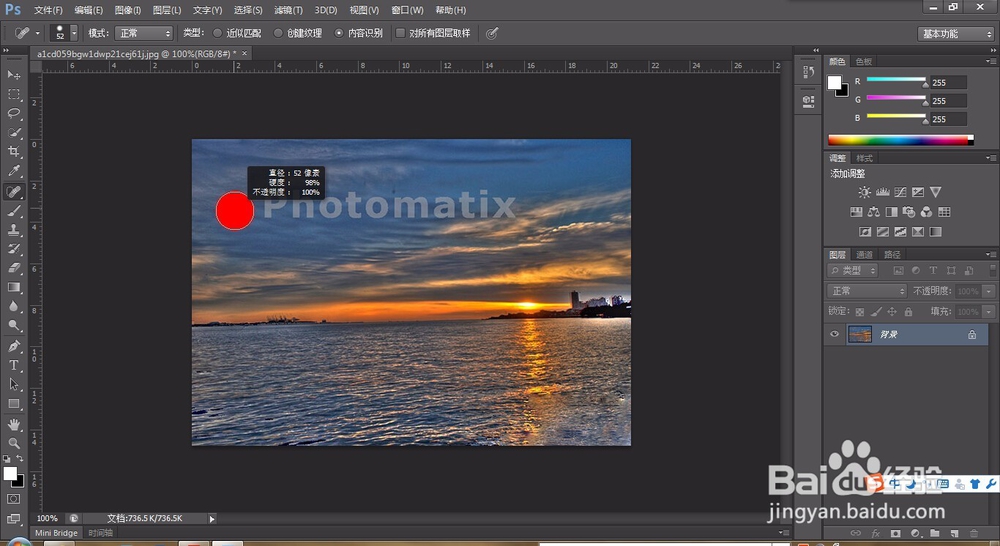
Task: Add a Levels adjustment
Action: [883, 192]
